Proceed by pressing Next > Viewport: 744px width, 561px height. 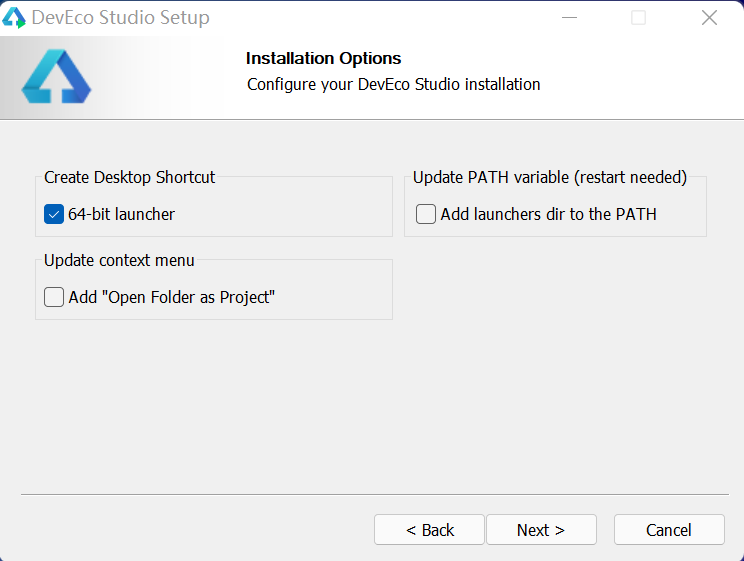click(541, 530)
